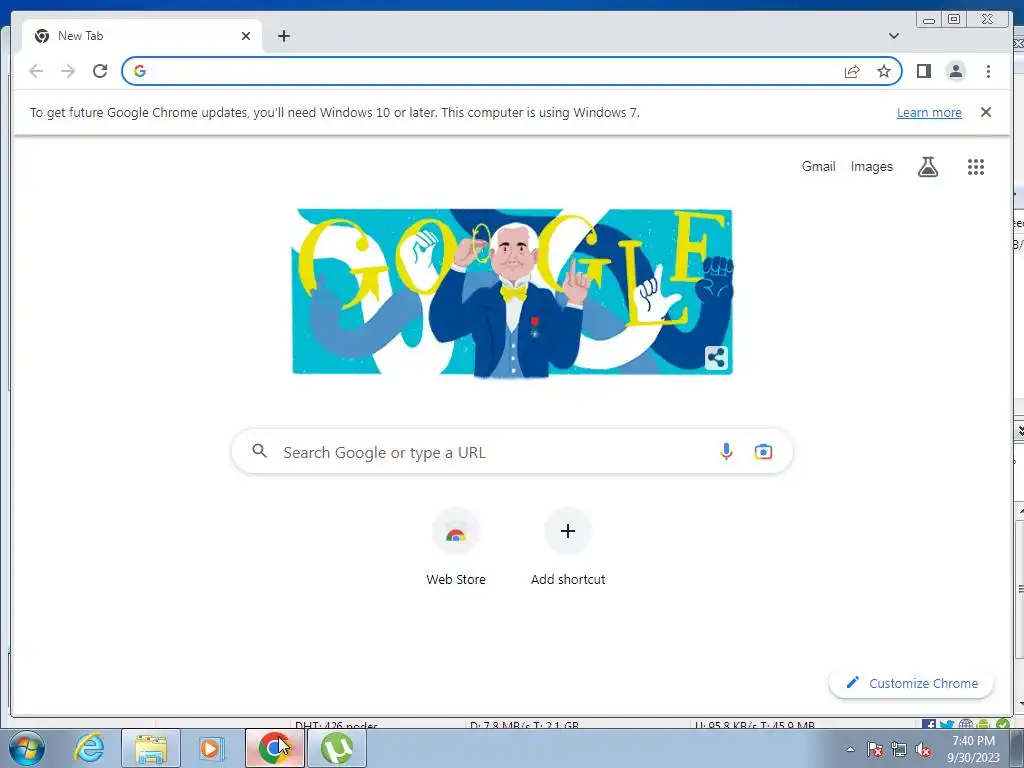Open the taskbar clock showing 7:40 PM
Screen dimensions: 1024x768
pos(973,749)
